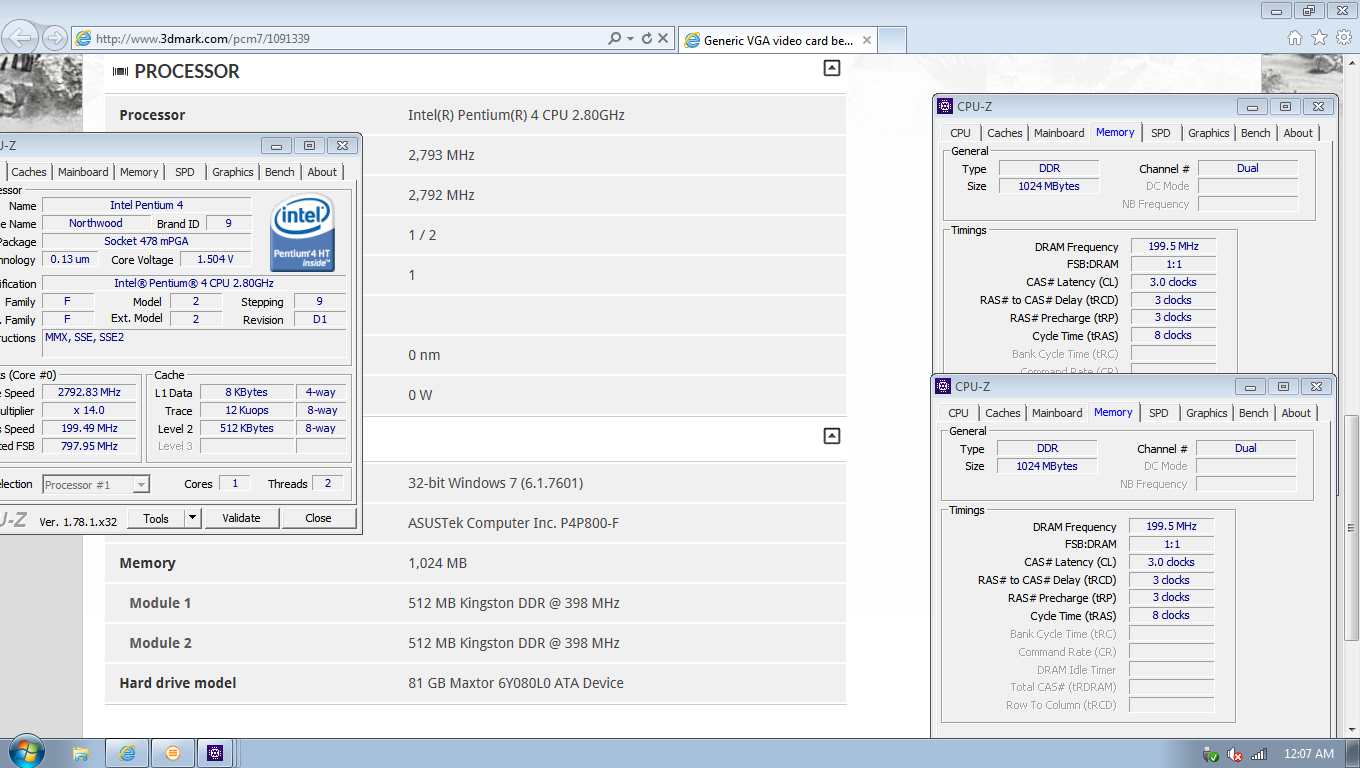Screen dimensions: 1360x768
Task: Click the Validate button in CPU-Z
Action: (x=241, y=518)
